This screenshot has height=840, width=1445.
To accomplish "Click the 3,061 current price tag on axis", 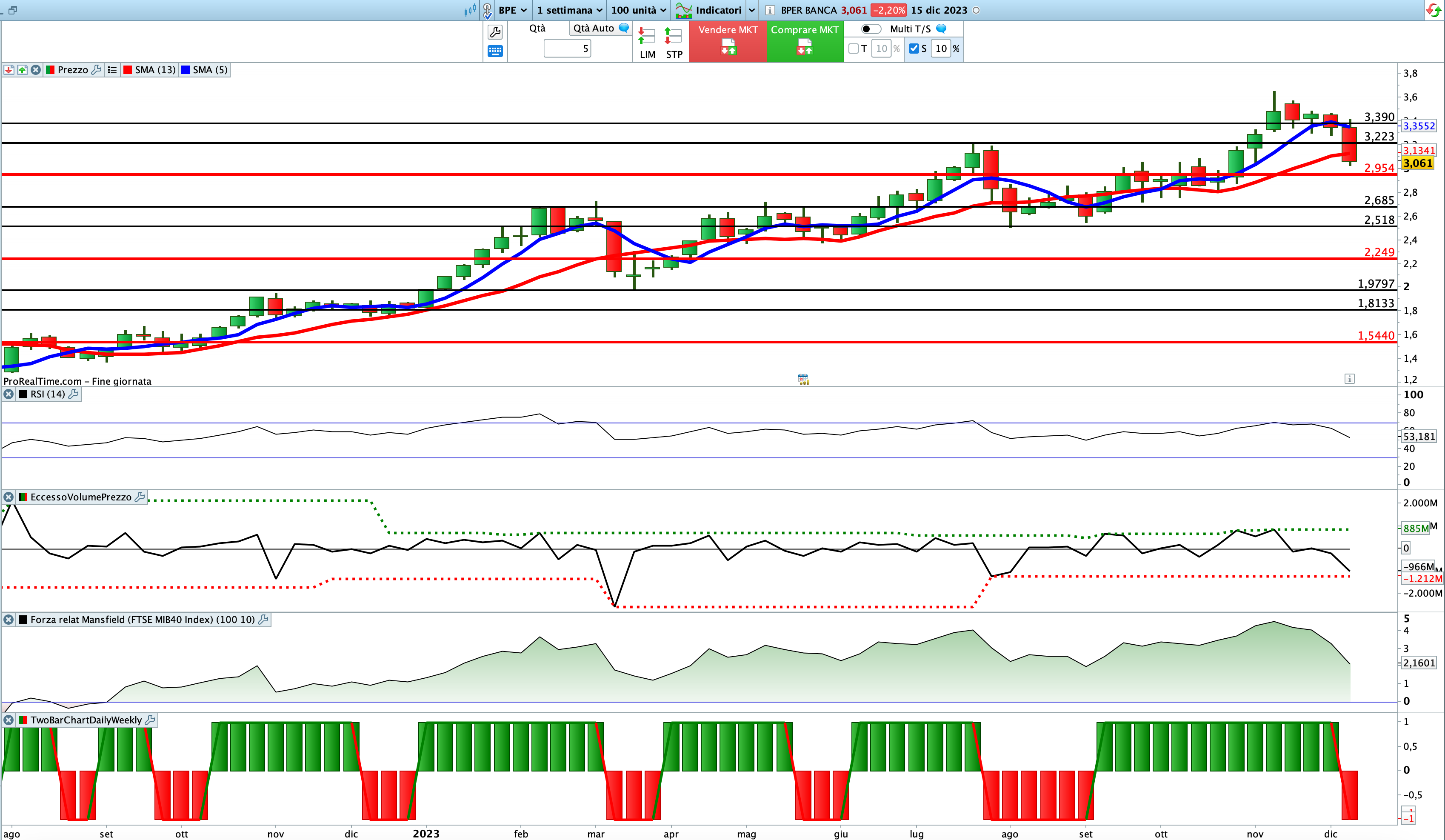I will point(1417,163).
